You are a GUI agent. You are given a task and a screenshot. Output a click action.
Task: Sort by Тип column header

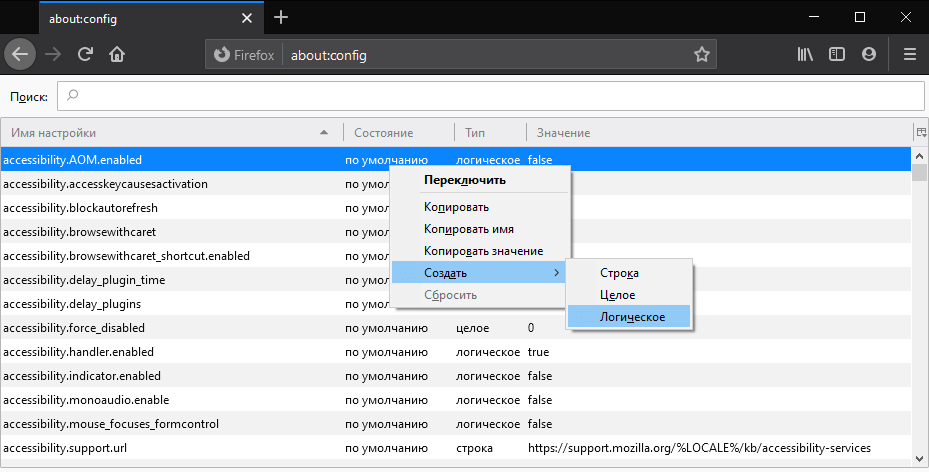(x=490, y=133)
